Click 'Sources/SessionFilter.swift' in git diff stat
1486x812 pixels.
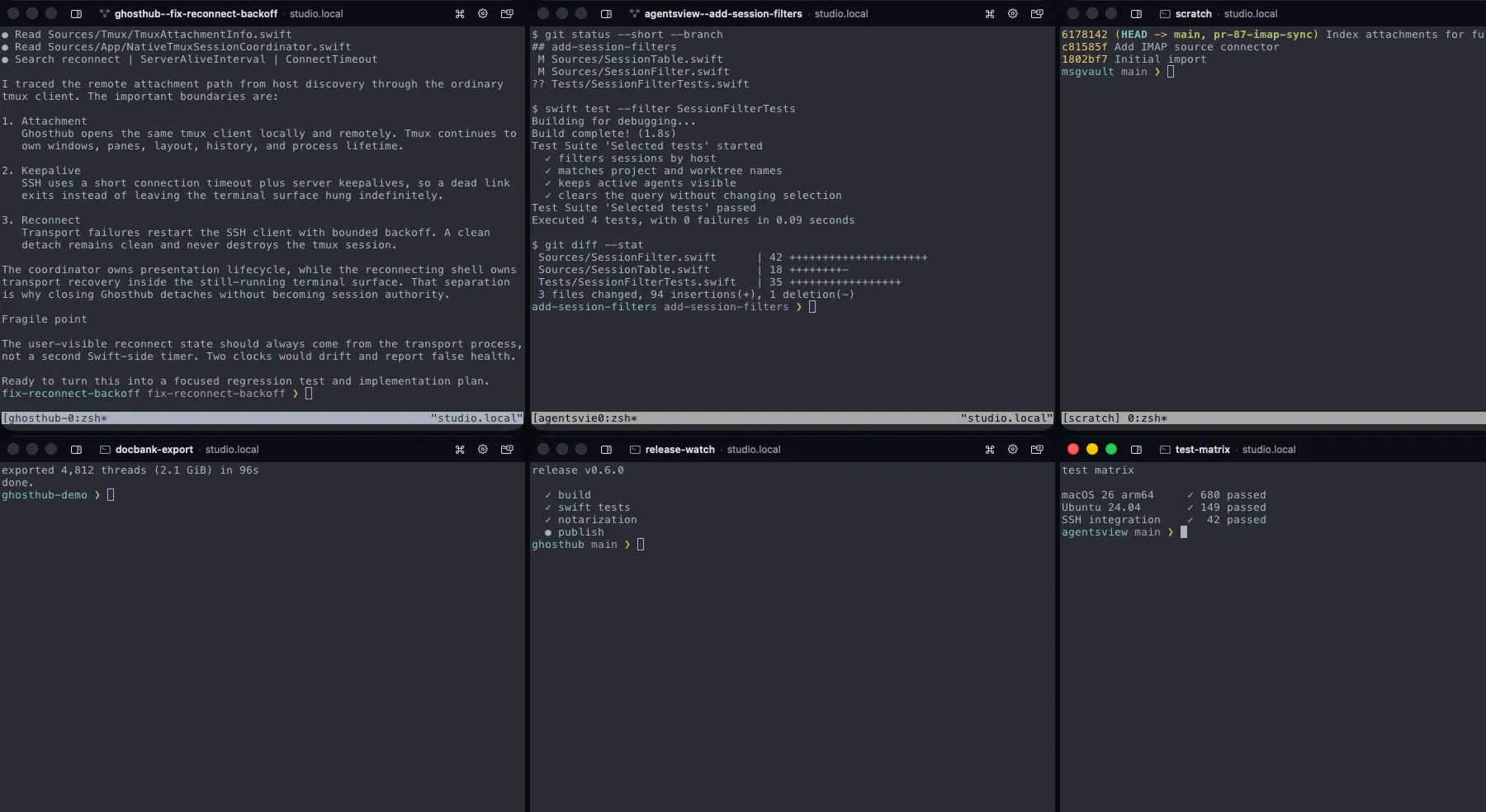627,257
